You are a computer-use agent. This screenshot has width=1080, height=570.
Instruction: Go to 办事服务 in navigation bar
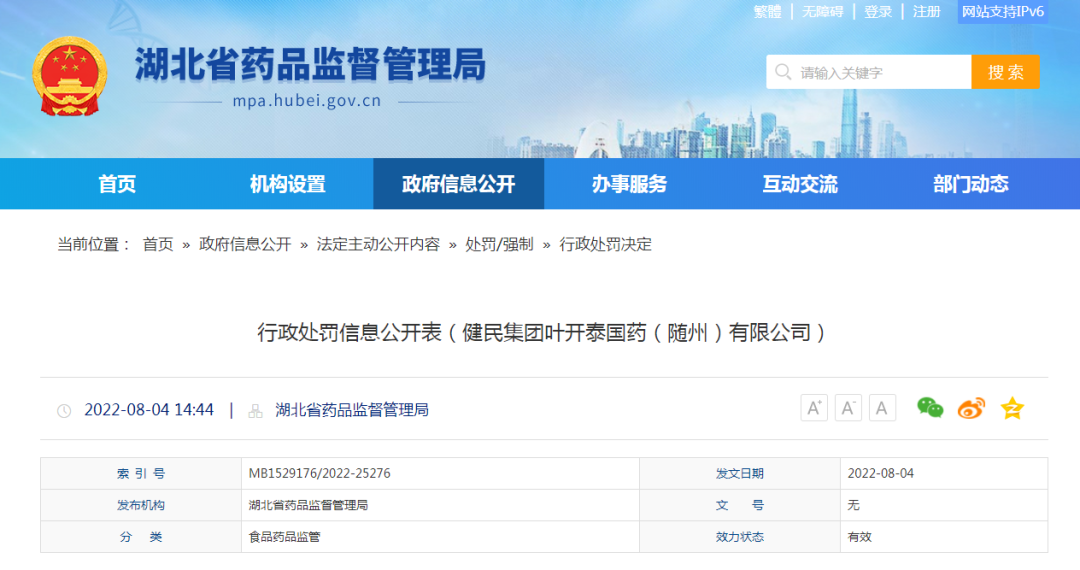pyautogui.click(x=629, y=184)
